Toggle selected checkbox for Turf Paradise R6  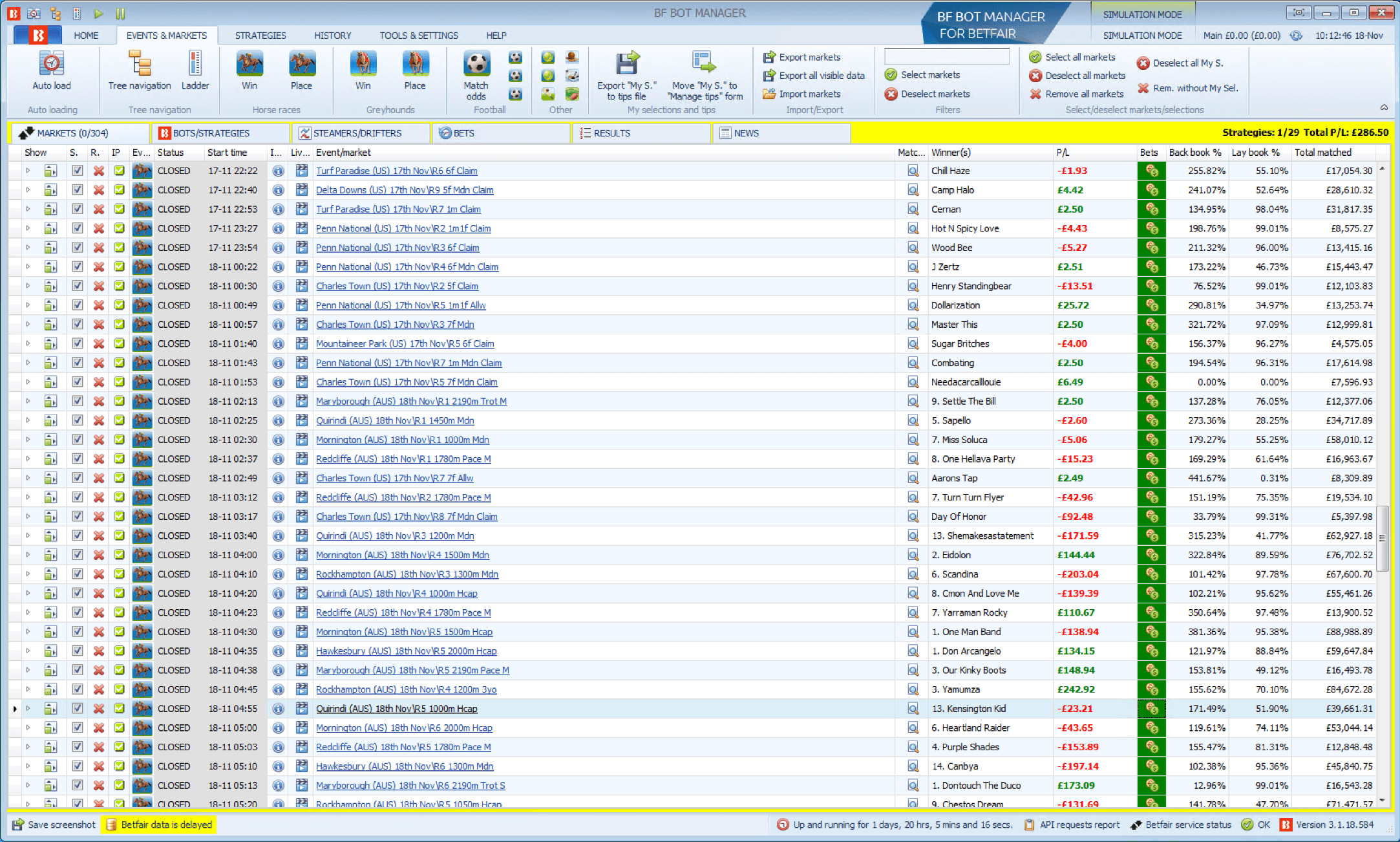click(x=77, y=171)
